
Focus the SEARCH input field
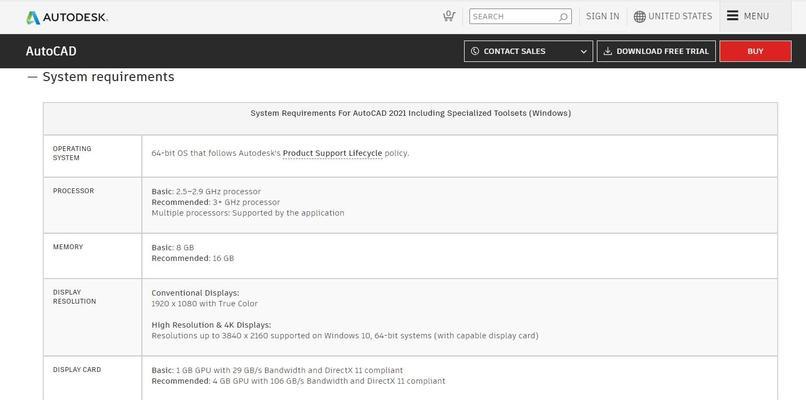520,16
